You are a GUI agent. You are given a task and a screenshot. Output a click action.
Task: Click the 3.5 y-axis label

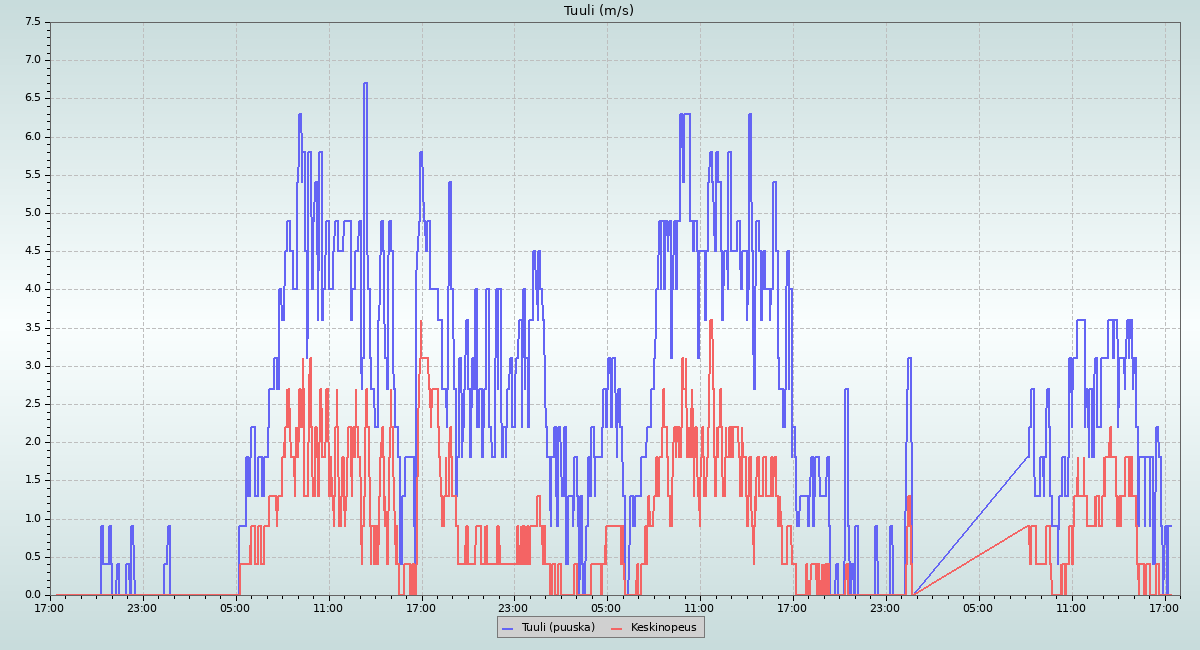(x=32, y=328)
